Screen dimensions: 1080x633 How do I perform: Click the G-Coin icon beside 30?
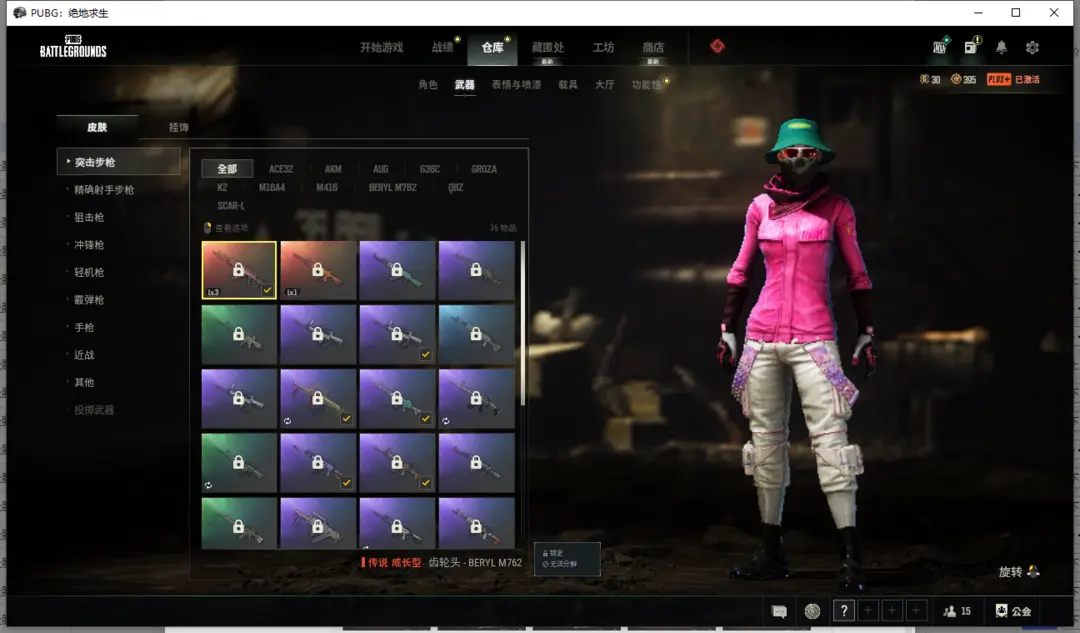pos(924,79)
